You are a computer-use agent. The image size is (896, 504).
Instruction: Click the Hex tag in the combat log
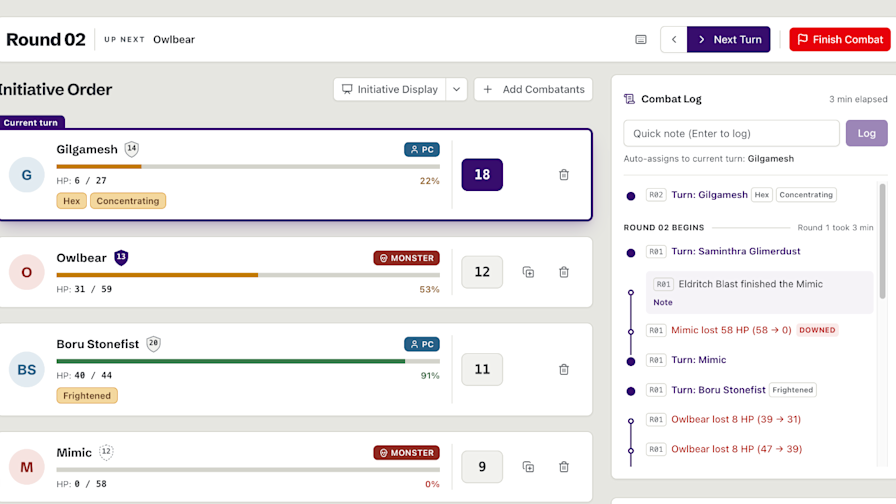(x=762, y=195)
